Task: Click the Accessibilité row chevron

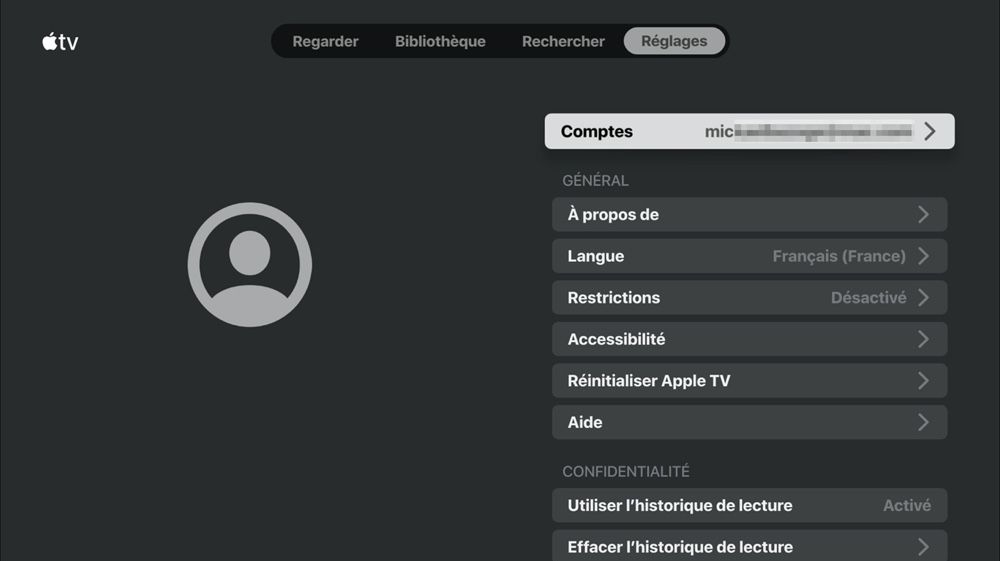Action: [923, 339]
